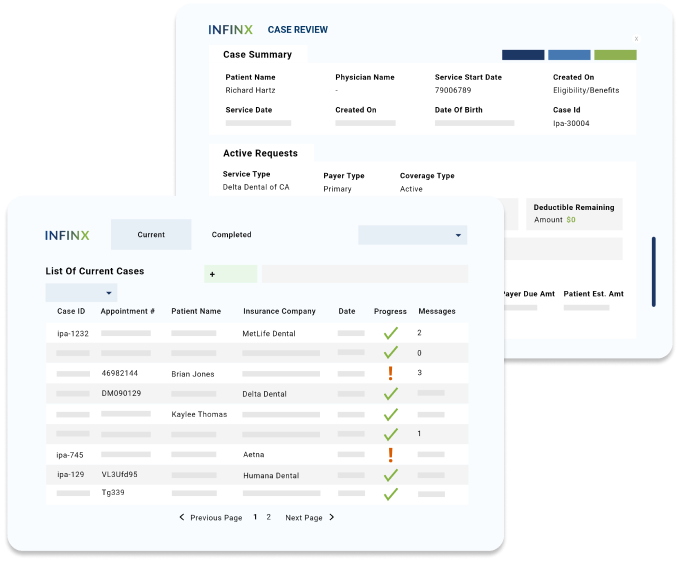The width and height of the screenshot is (677, 563).
Task: Click Case Id value Ipa-30004
Action: coord(571,123)
